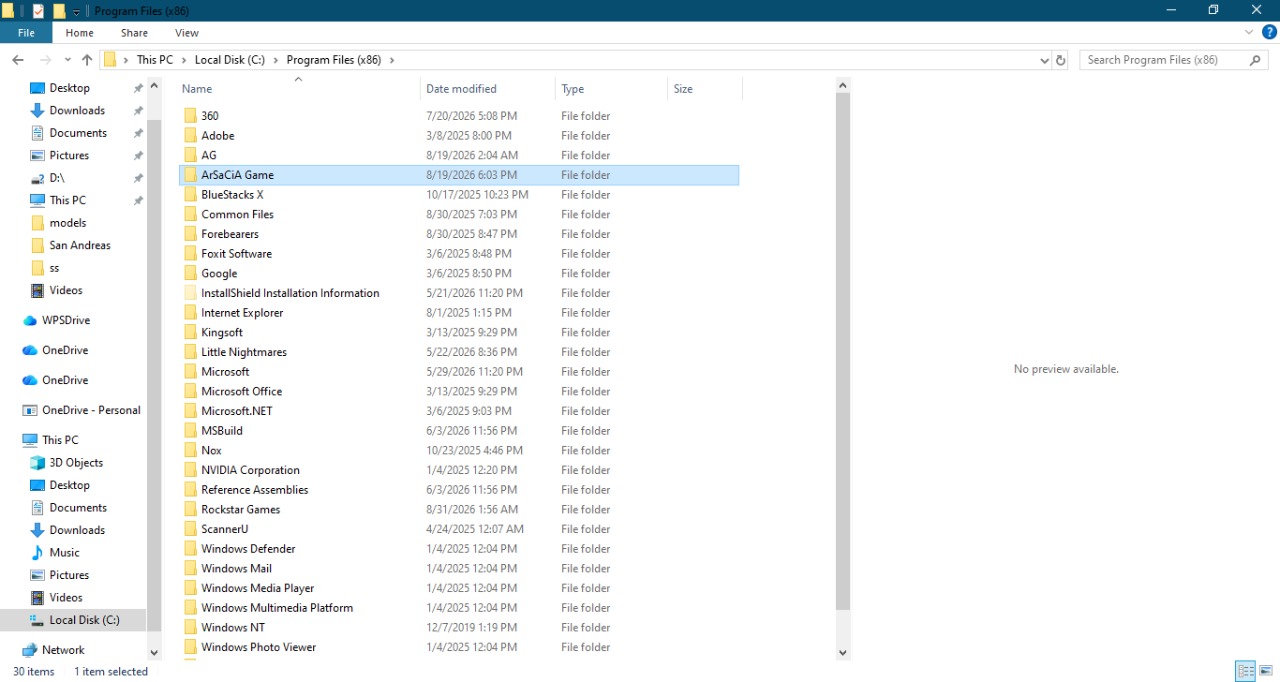This screenshot has height=682, width=1280.
Task: Click the OneDrive - Personal cloud icon
Action: [30, 410]
